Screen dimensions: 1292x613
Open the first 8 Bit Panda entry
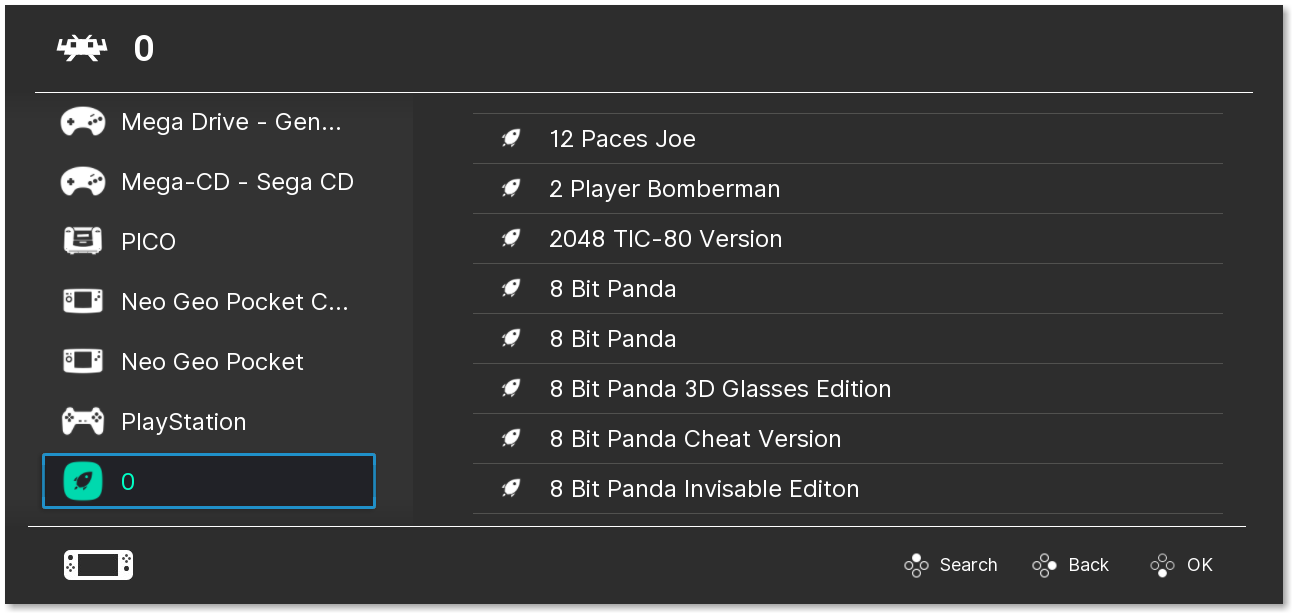(x=612, y=288)
